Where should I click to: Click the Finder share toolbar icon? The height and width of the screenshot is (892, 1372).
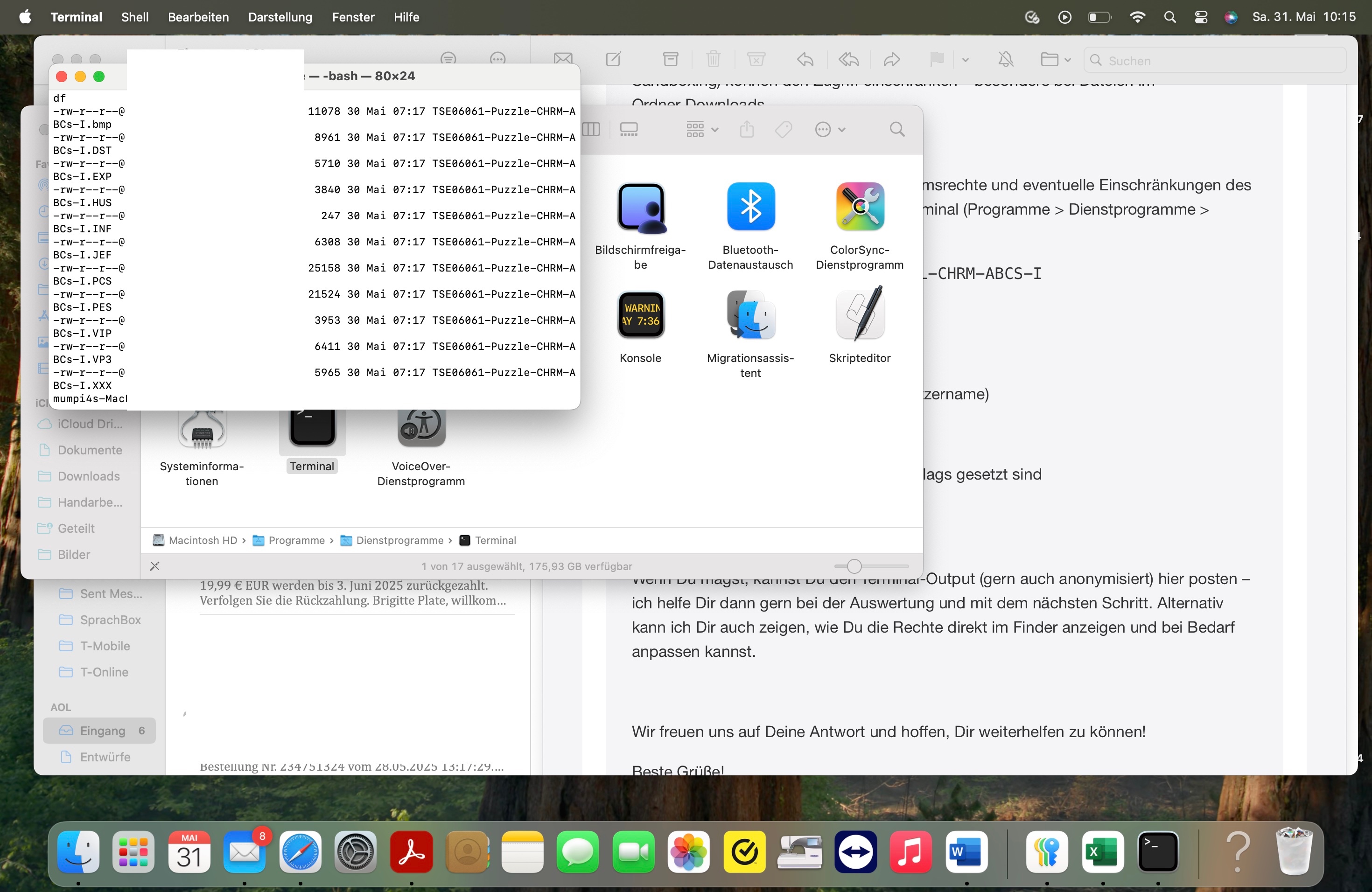[747, 129]
